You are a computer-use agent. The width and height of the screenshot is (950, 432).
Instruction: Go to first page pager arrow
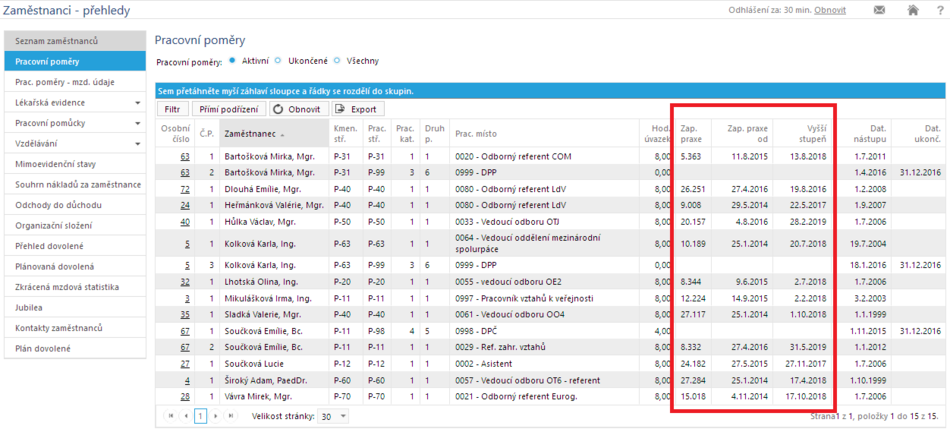tap(170, 416)
